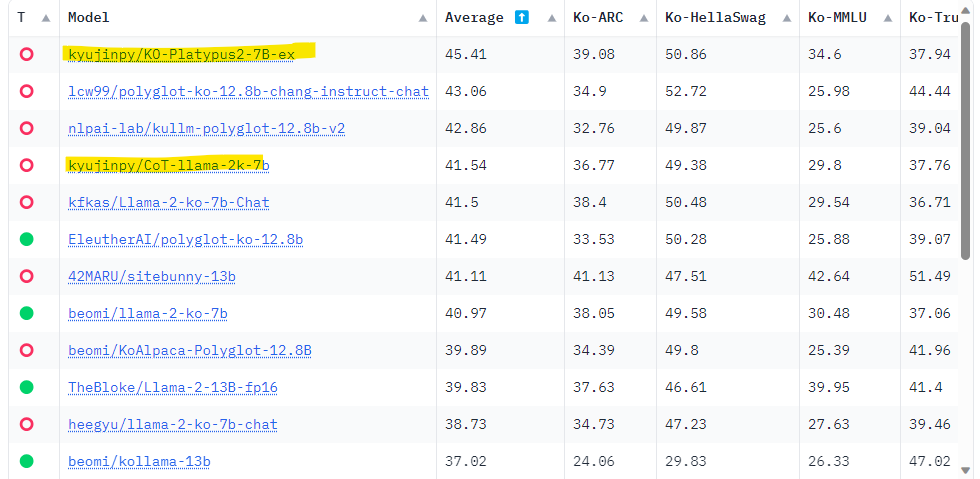Open the TheBloke/Llama-2-13B-fp16 model link
The image size is (980, 479).
click(173, 387)
